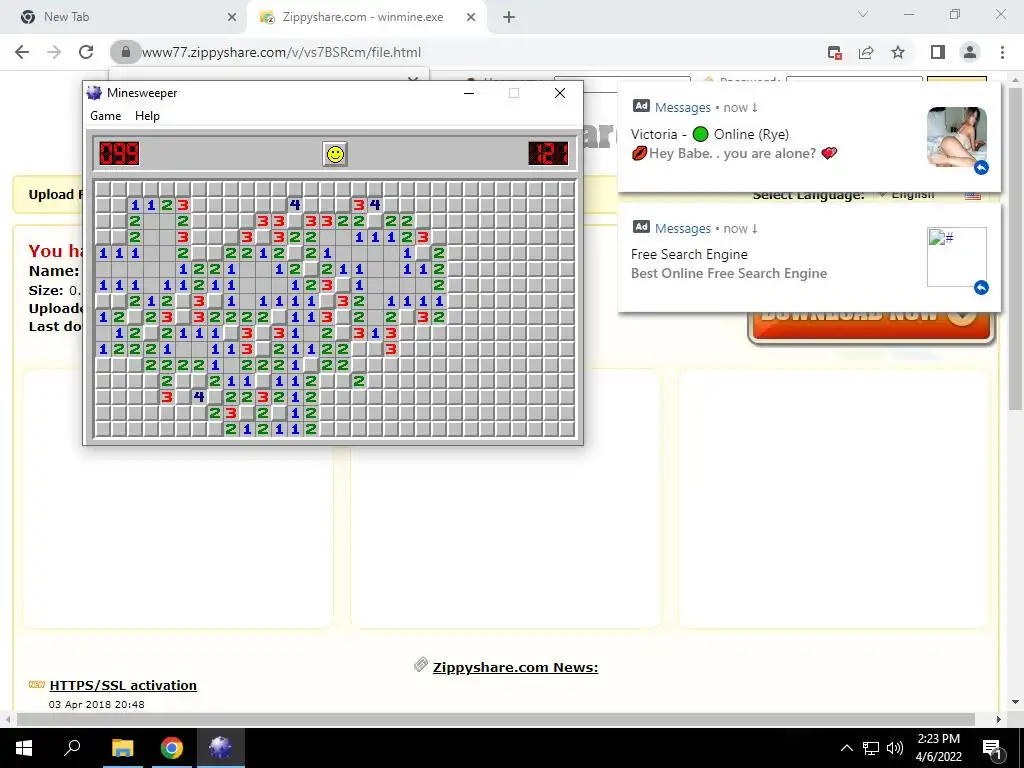The height and width of the screenshot is (768, 1024).
Task: Click the Zippyshare.com News heading link
Action: [x=515, y=667]
